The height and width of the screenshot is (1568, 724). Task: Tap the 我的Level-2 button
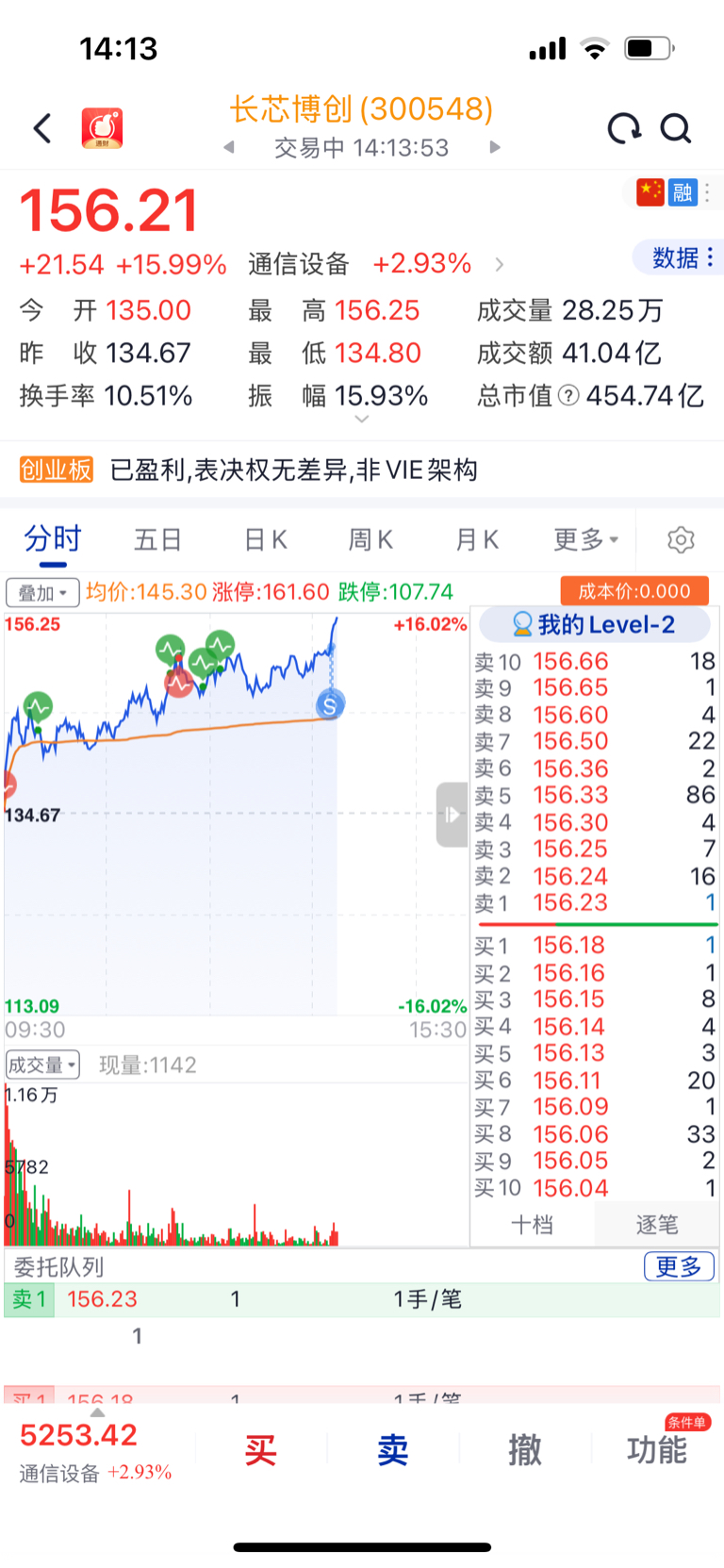595,624
